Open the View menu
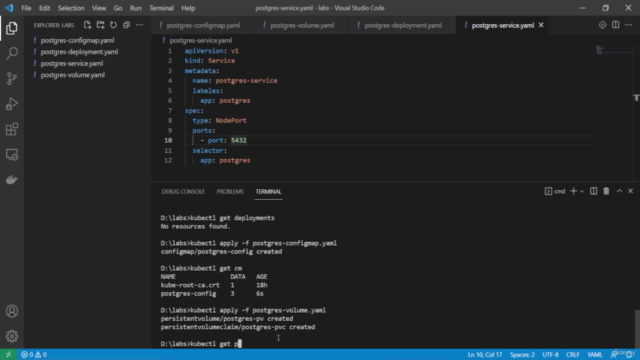Screen dimensions: 640x360 99,8
